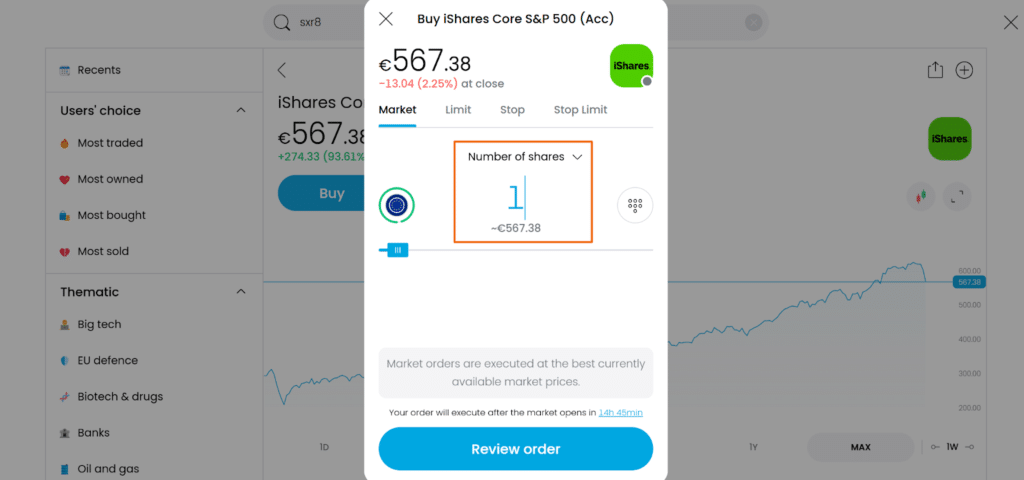The width and height of the screenshot is (1024, 480).
Task: Switch to the candlestick chart icon
Action: point(921,196)
